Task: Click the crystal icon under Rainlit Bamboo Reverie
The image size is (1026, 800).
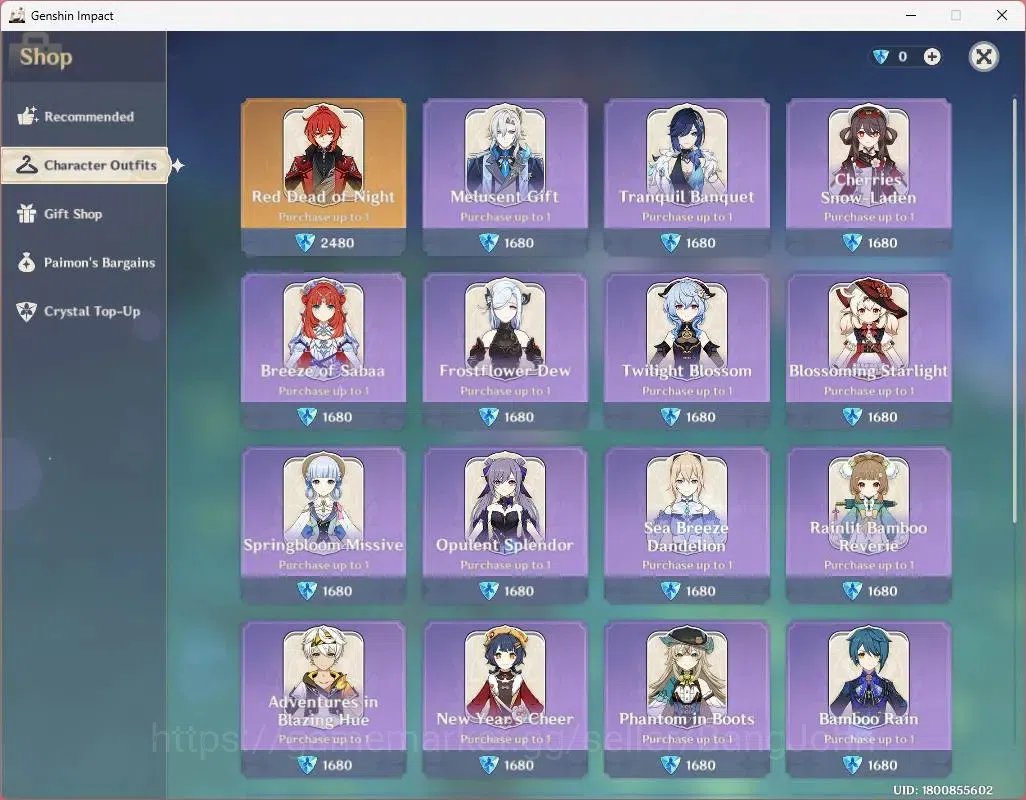Action: (x=852, y=591)
